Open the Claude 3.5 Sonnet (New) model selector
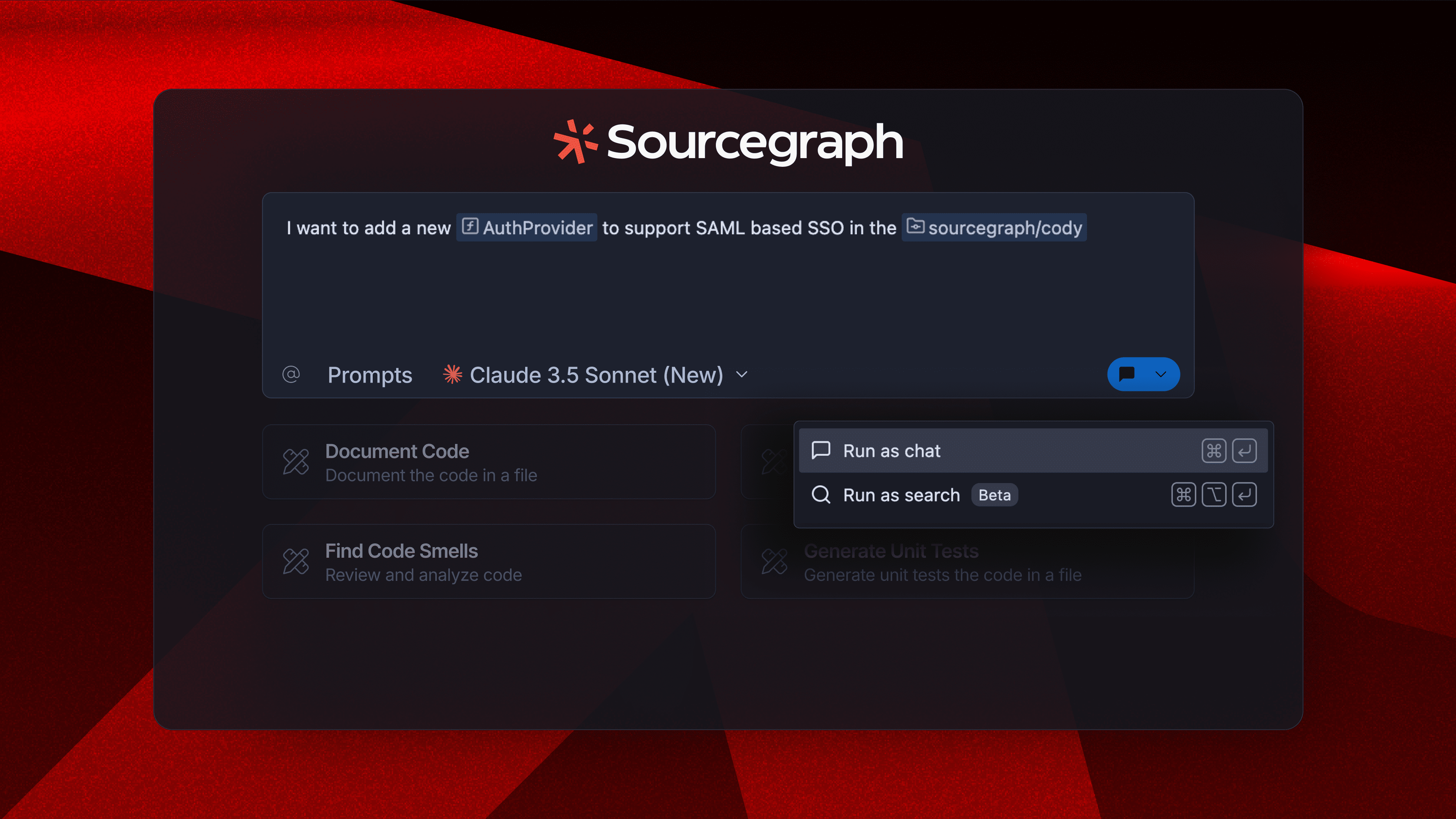The width and height of the screenshot is (1456, 819). pyautogui.click(x=596, y=375)
